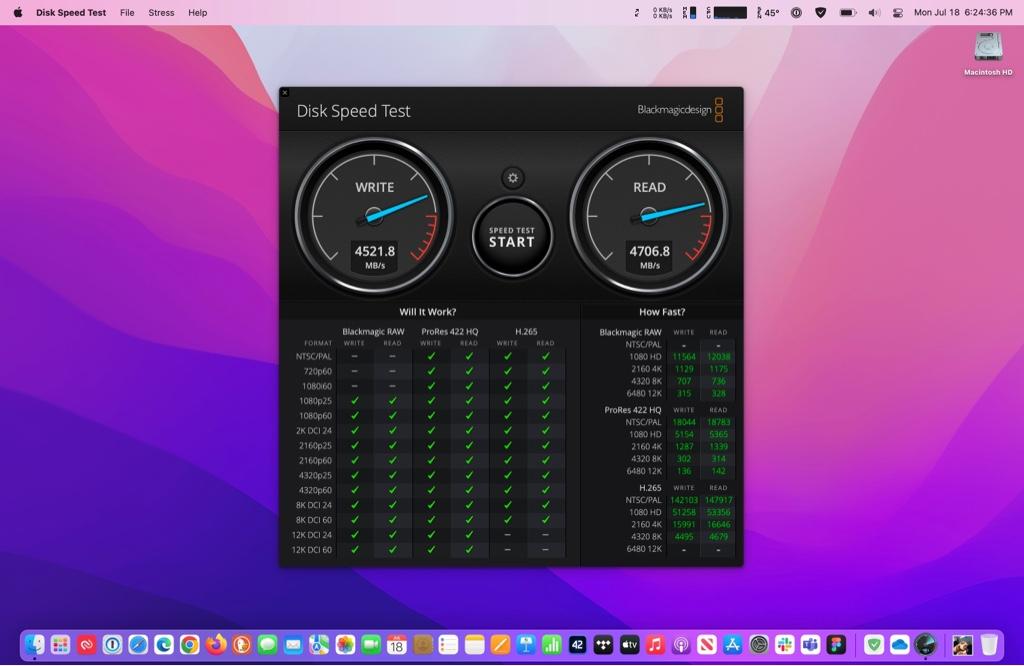Image resolution: width=1024 pixels, height=666 pixels.
Task: Open the File menu
Action: click(x=127, y=12)
